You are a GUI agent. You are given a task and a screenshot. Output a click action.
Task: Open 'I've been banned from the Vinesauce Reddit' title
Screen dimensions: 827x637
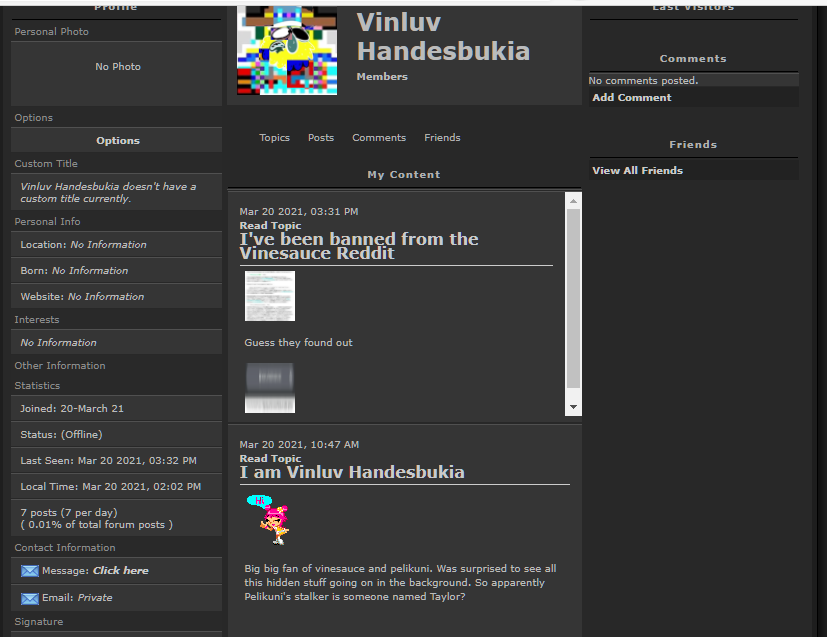[359, 246]
